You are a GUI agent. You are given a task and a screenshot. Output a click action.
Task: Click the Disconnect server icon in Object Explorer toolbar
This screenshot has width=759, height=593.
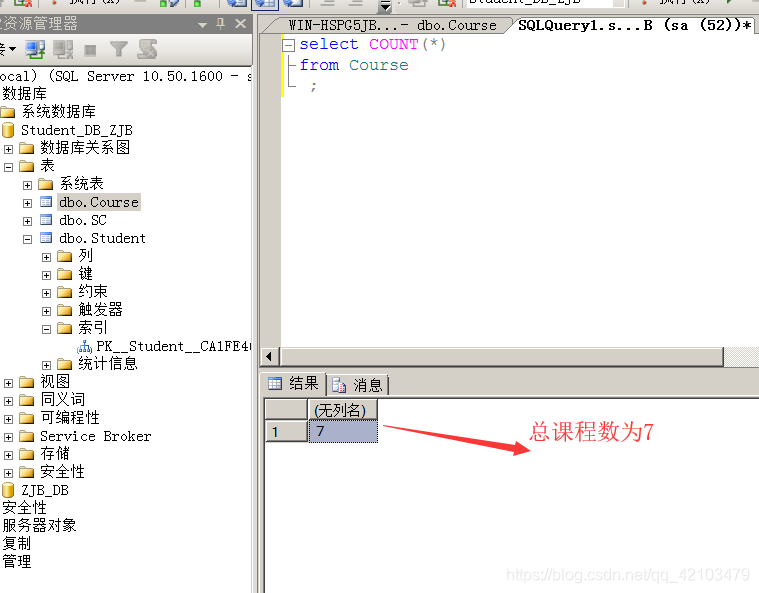(x=62, y=49)
